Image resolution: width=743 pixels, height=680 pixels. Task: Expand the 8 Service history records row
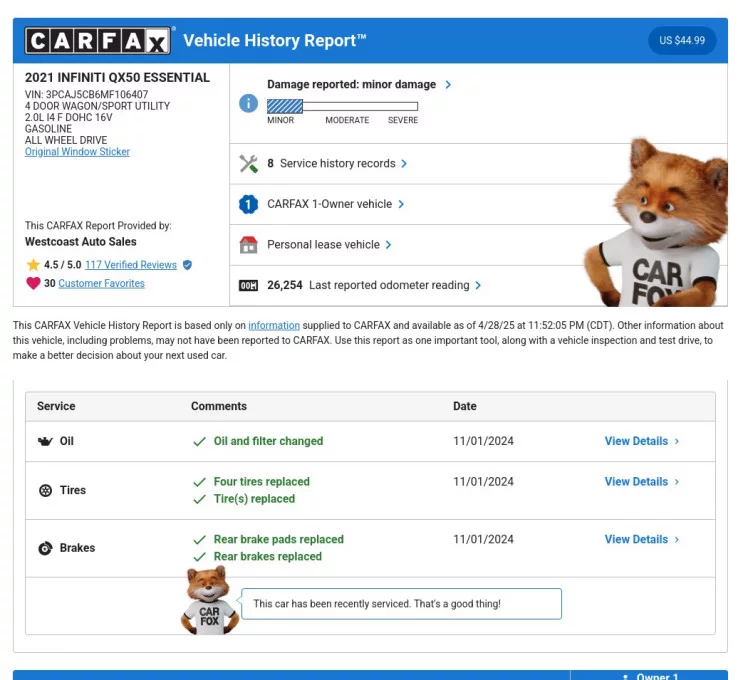point(337,164)
